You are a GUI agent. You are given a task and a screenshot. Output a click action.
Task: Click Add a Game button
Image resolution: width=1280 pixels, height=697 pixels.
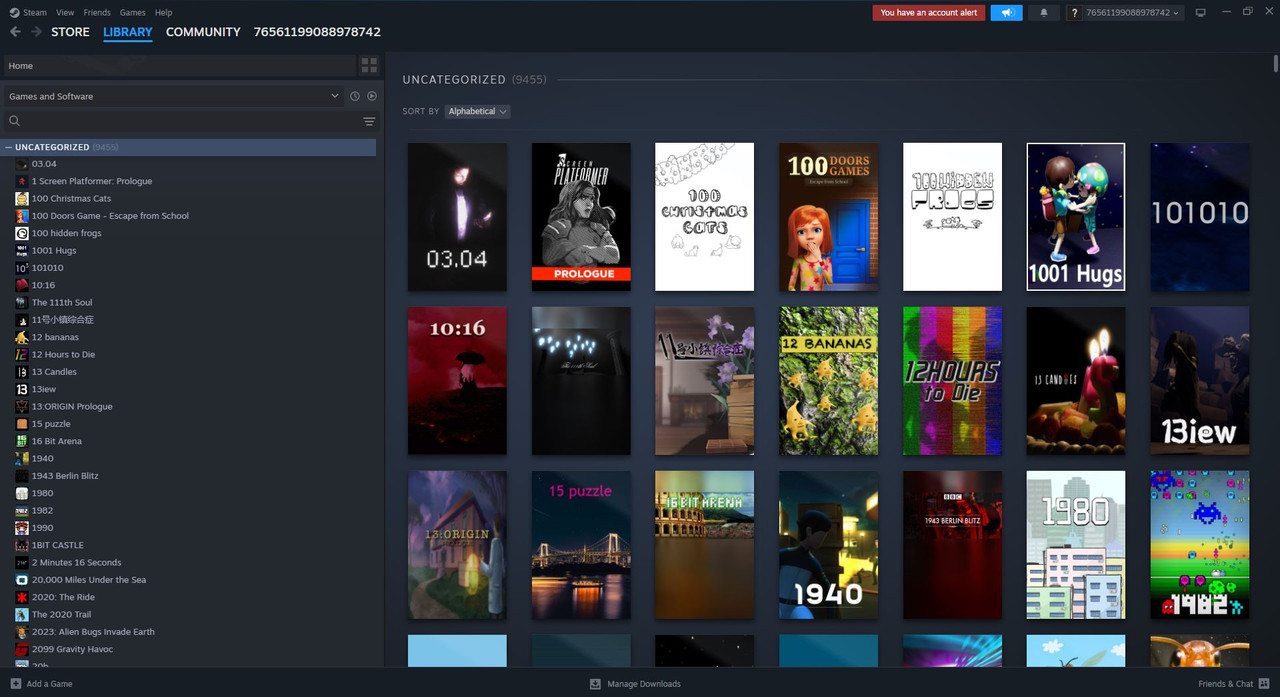[x=41, y=684]
